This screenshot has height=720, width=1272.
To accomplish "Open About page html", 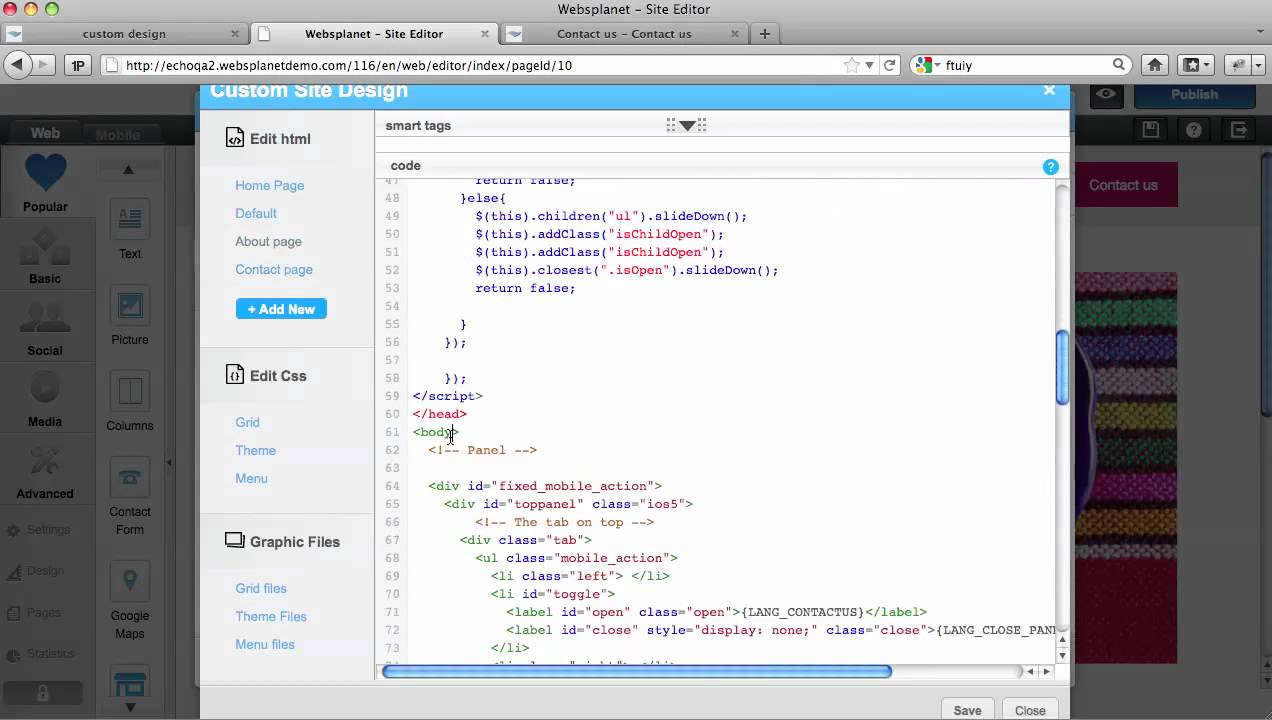I will [268, 241].
